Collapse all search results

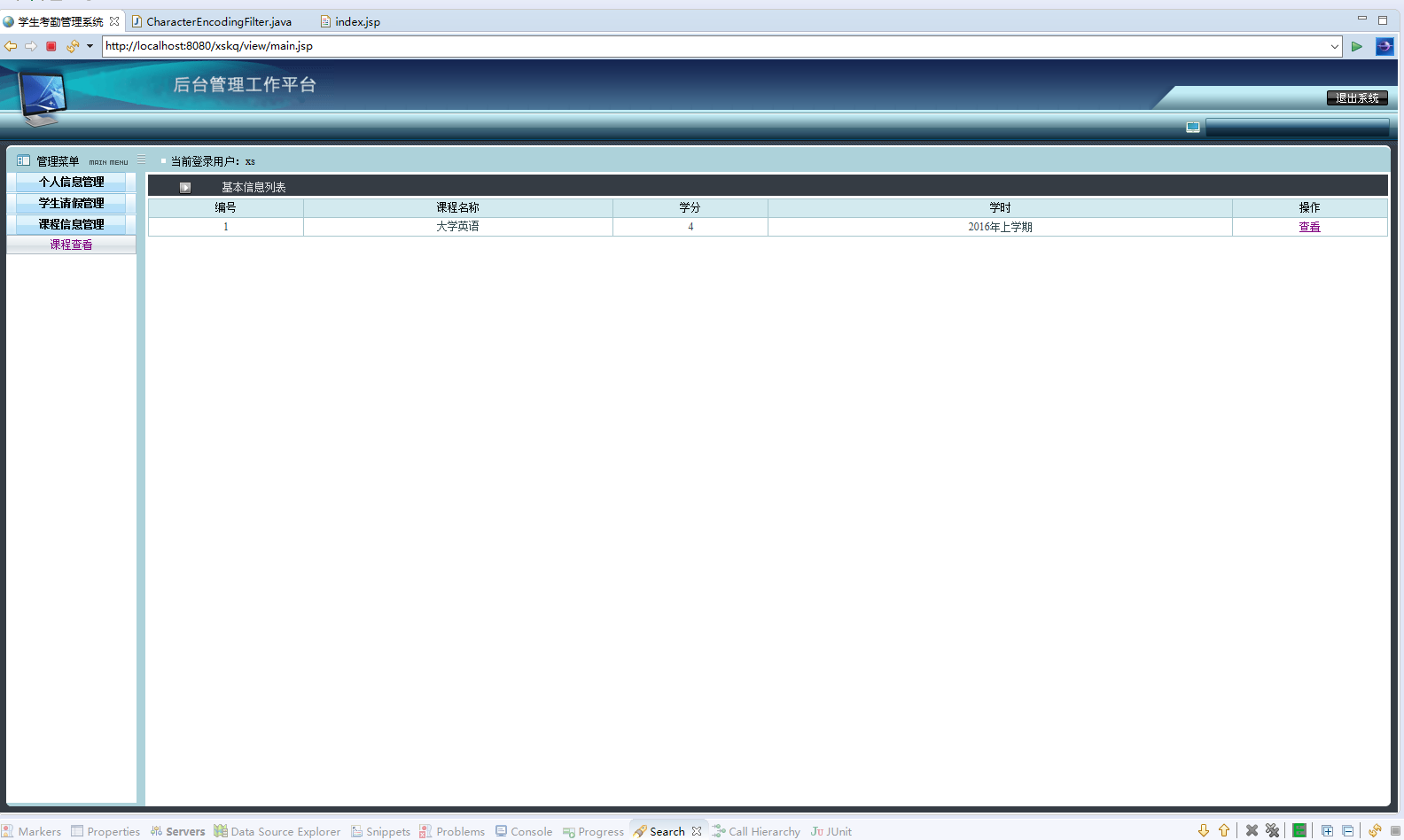tap(1347, 830)
